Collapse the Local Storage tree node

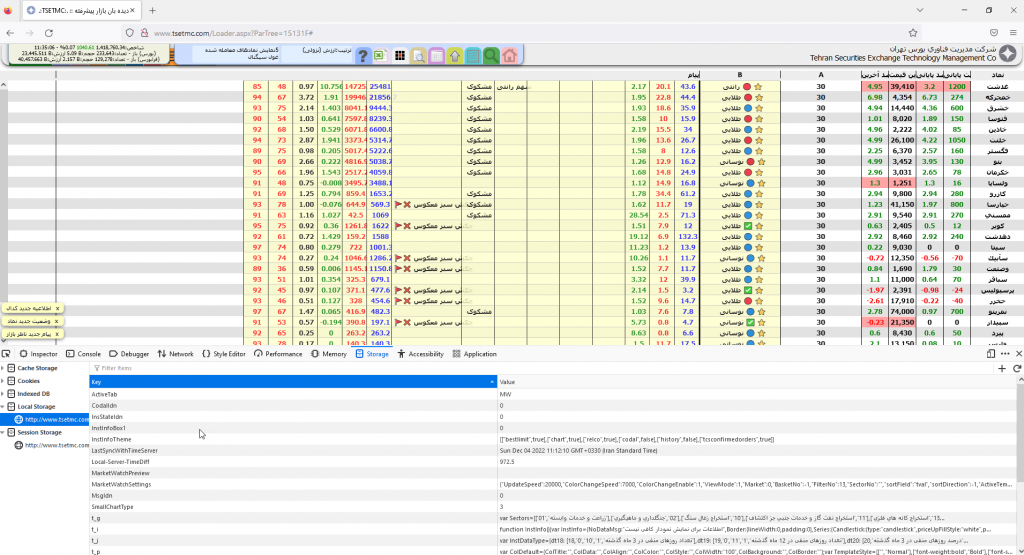click(x=4, y=407)
